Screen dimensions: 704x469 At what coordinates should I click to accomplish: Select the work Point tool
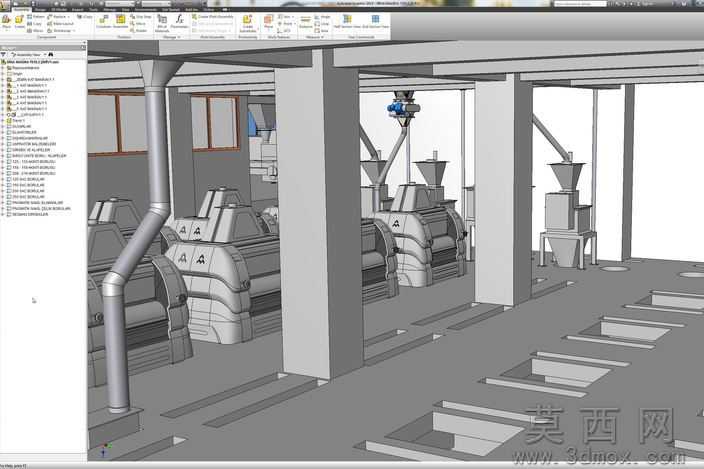click(287, 24)
